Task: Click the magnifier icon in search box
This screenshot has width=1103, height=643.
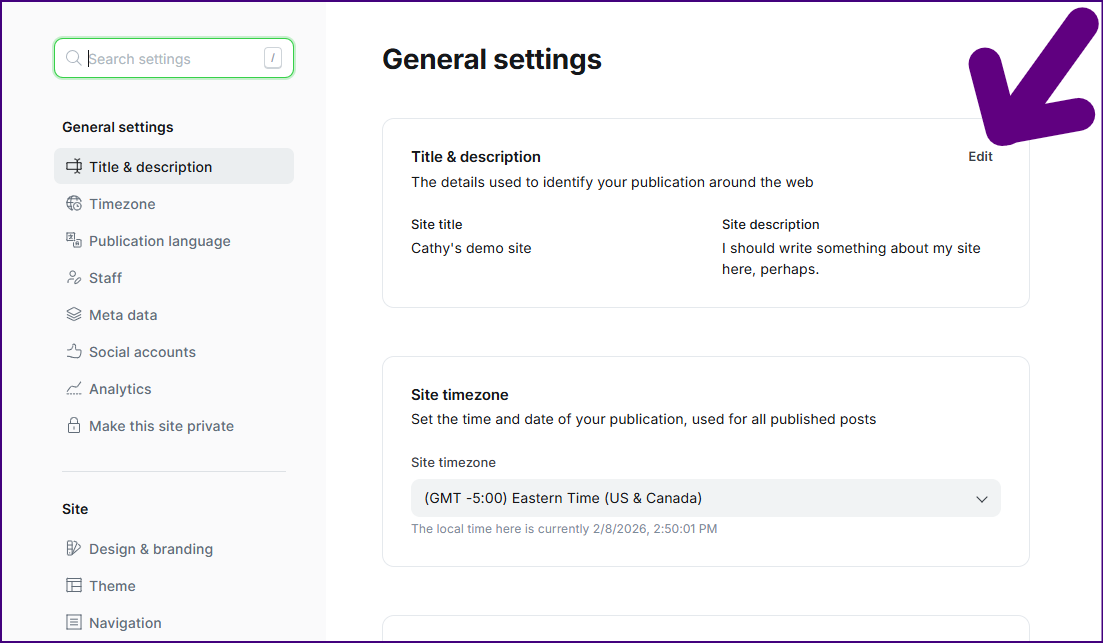Action: 73,59
